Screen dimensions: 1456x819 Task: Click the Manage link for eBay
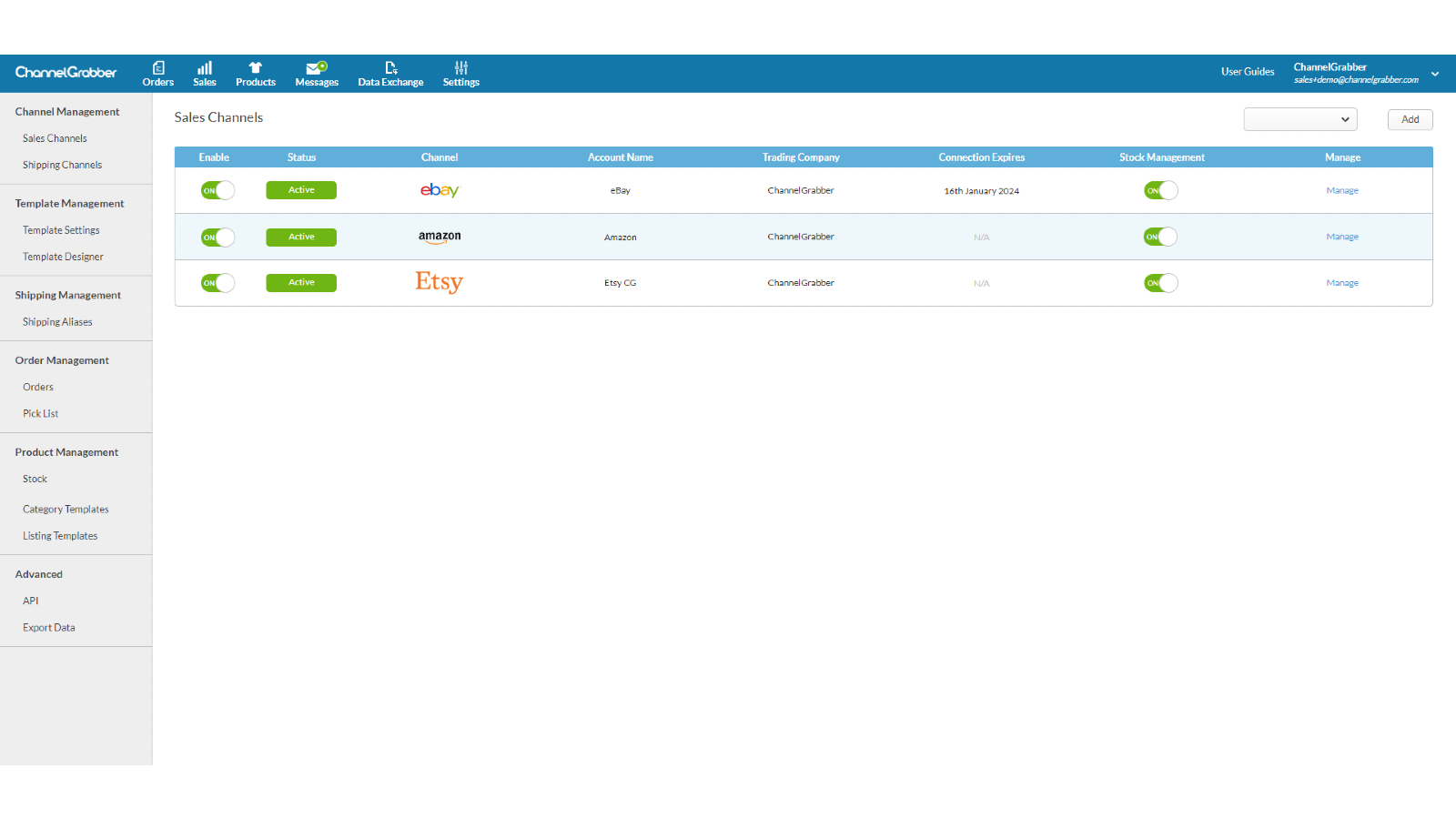click(x=1342, y=190)
